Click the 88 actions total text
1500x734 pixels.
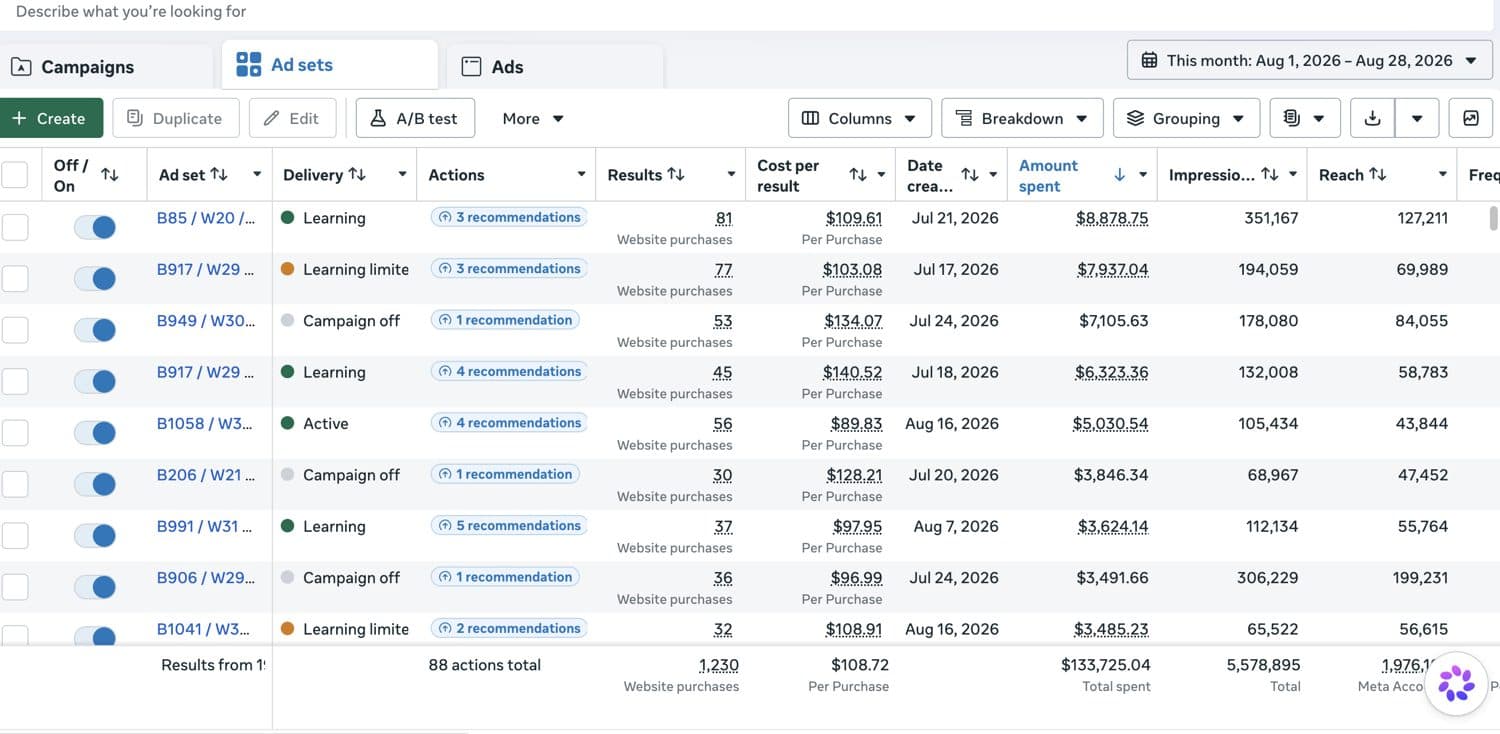click(x=485, y=665)
